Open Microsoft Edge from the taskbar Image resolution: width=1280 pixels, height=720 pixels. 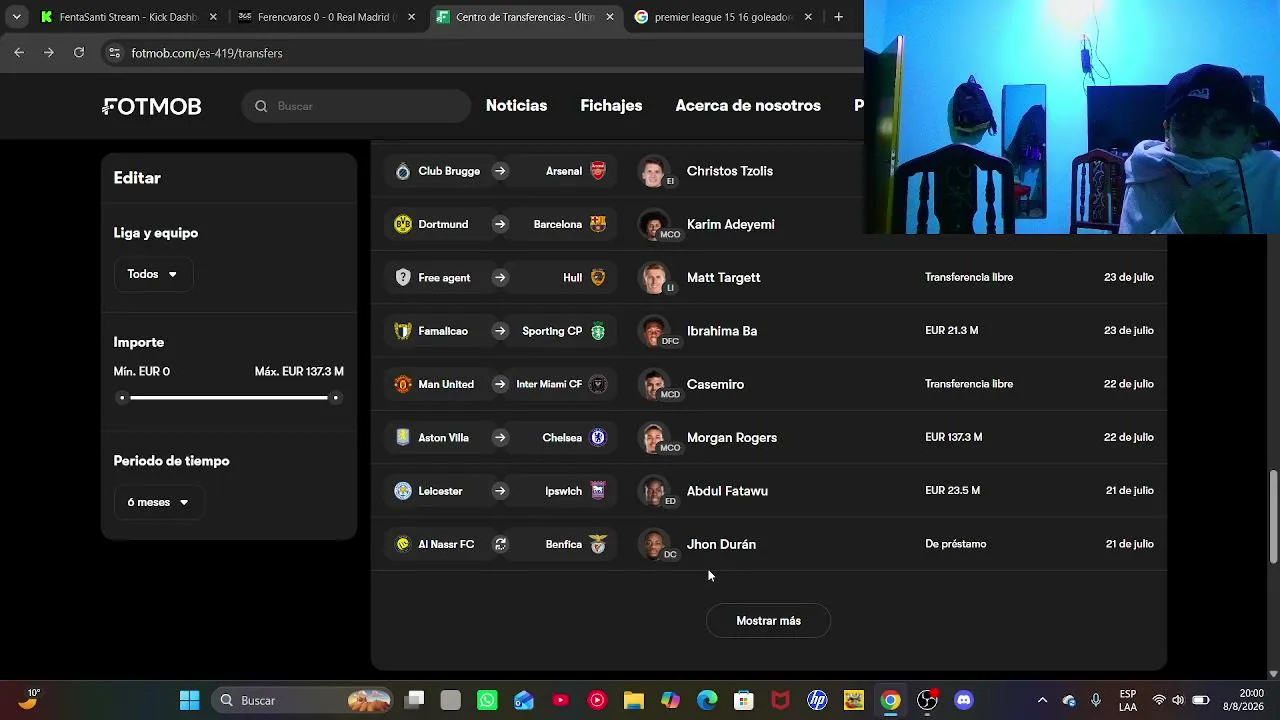(707, 700)
